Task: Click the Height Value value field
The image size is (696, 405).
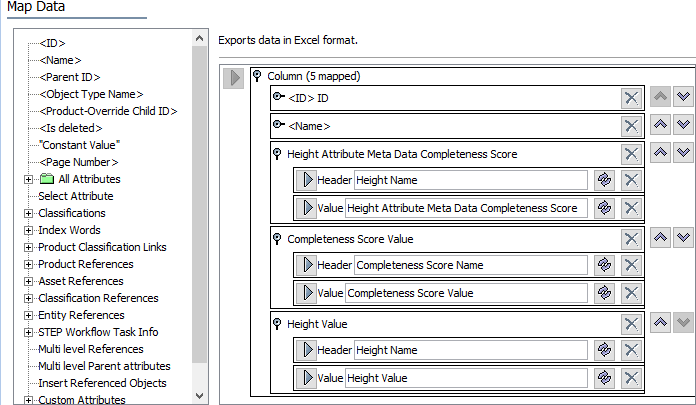Action: 466,378
